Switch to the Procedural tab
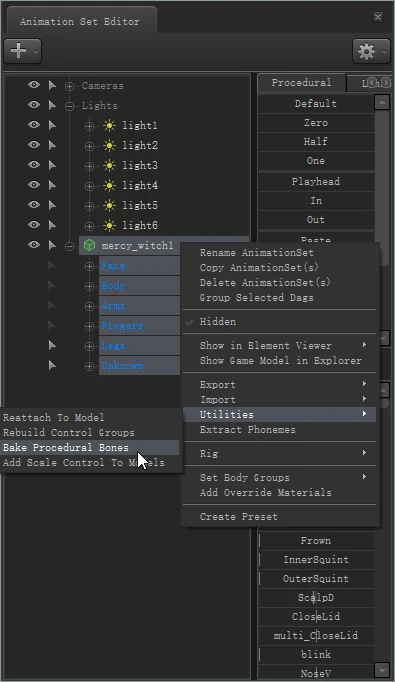Screen dimensions: 395x682 coord(301,83)
